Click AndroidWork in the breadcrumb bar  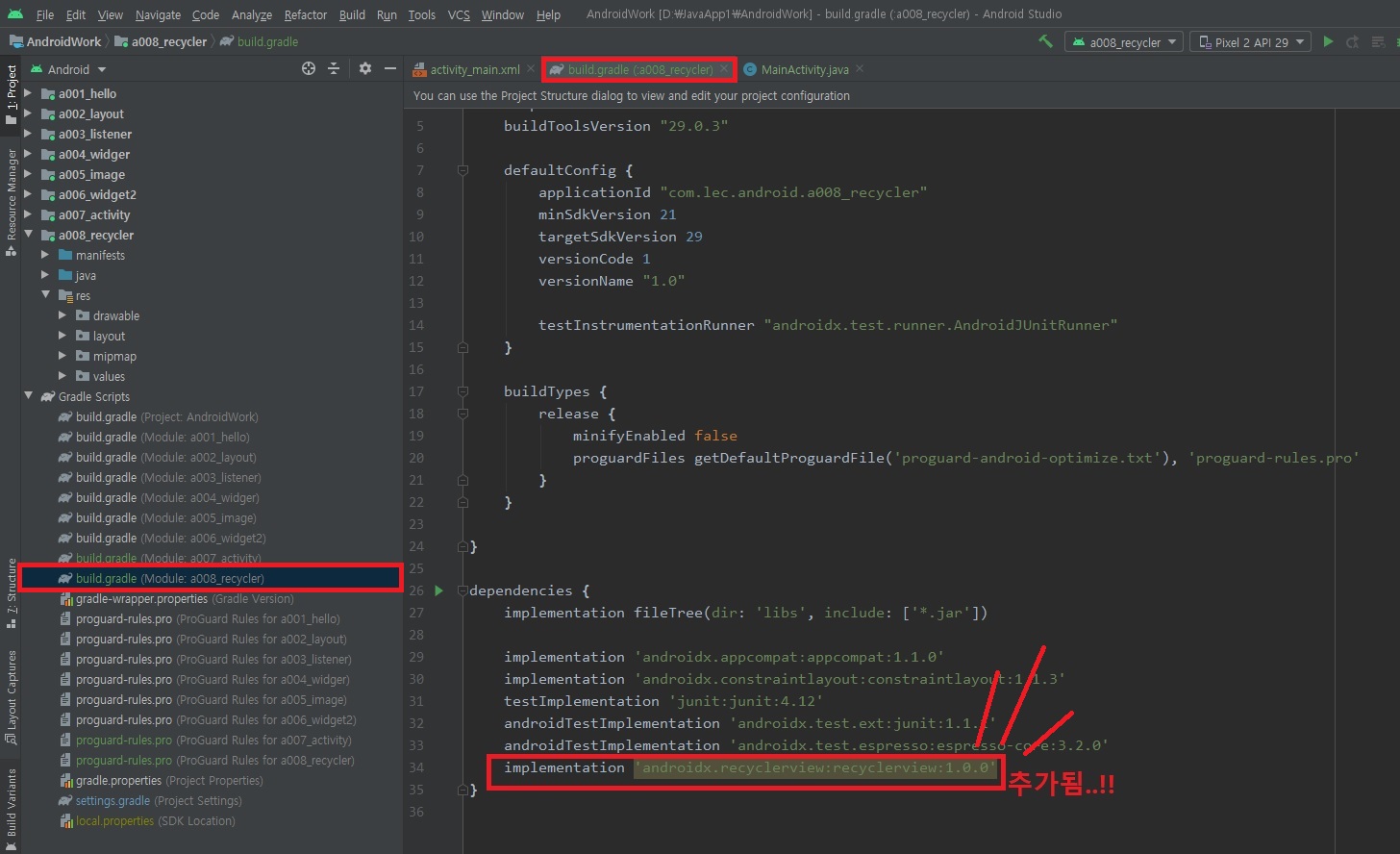pyautogui.click(x=55, y=41)
